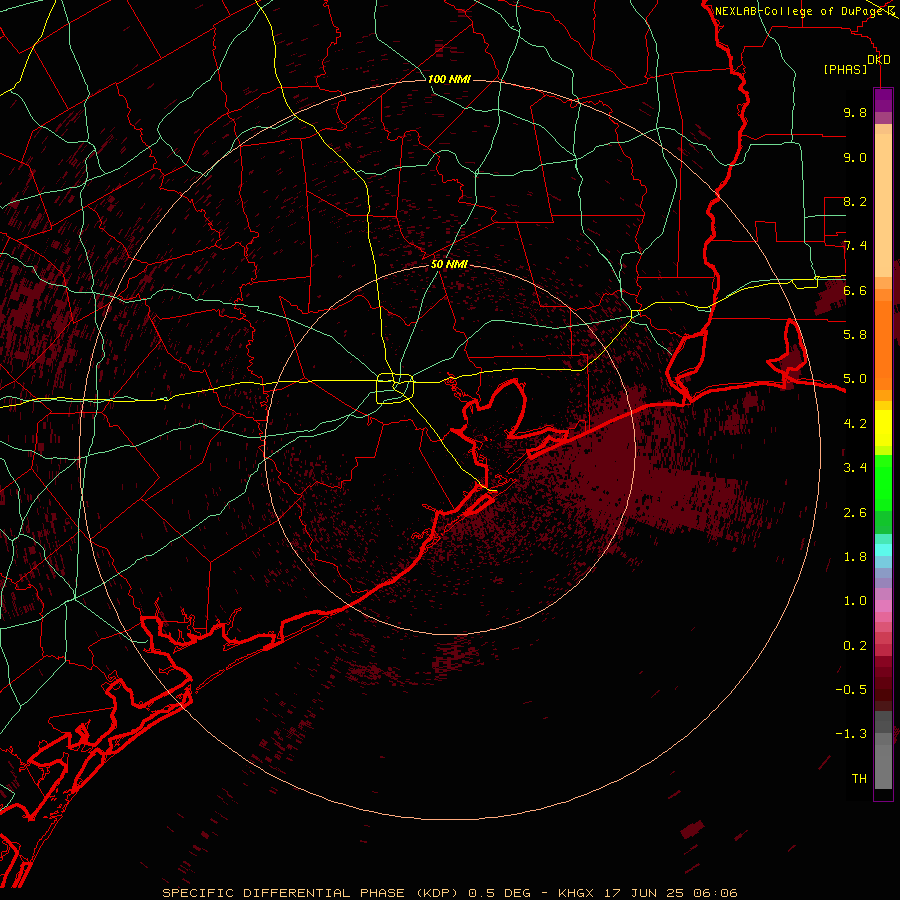Pick the cyan segment of the color bar

883,549
